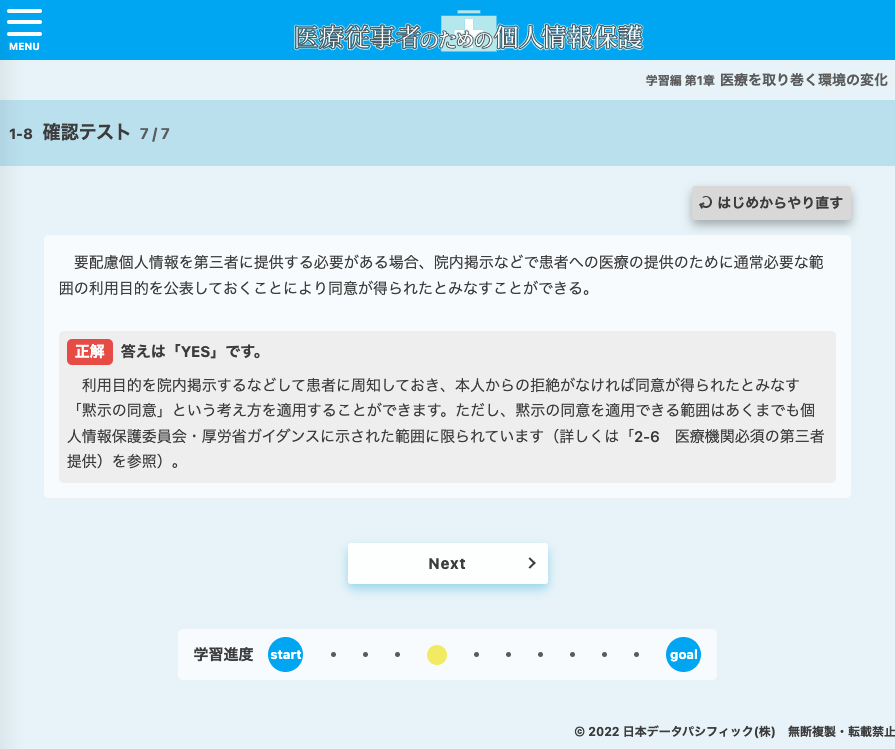Click the yellow current progress dot
The width and height of the screenshot is (895, 749).
pos(437,655)
